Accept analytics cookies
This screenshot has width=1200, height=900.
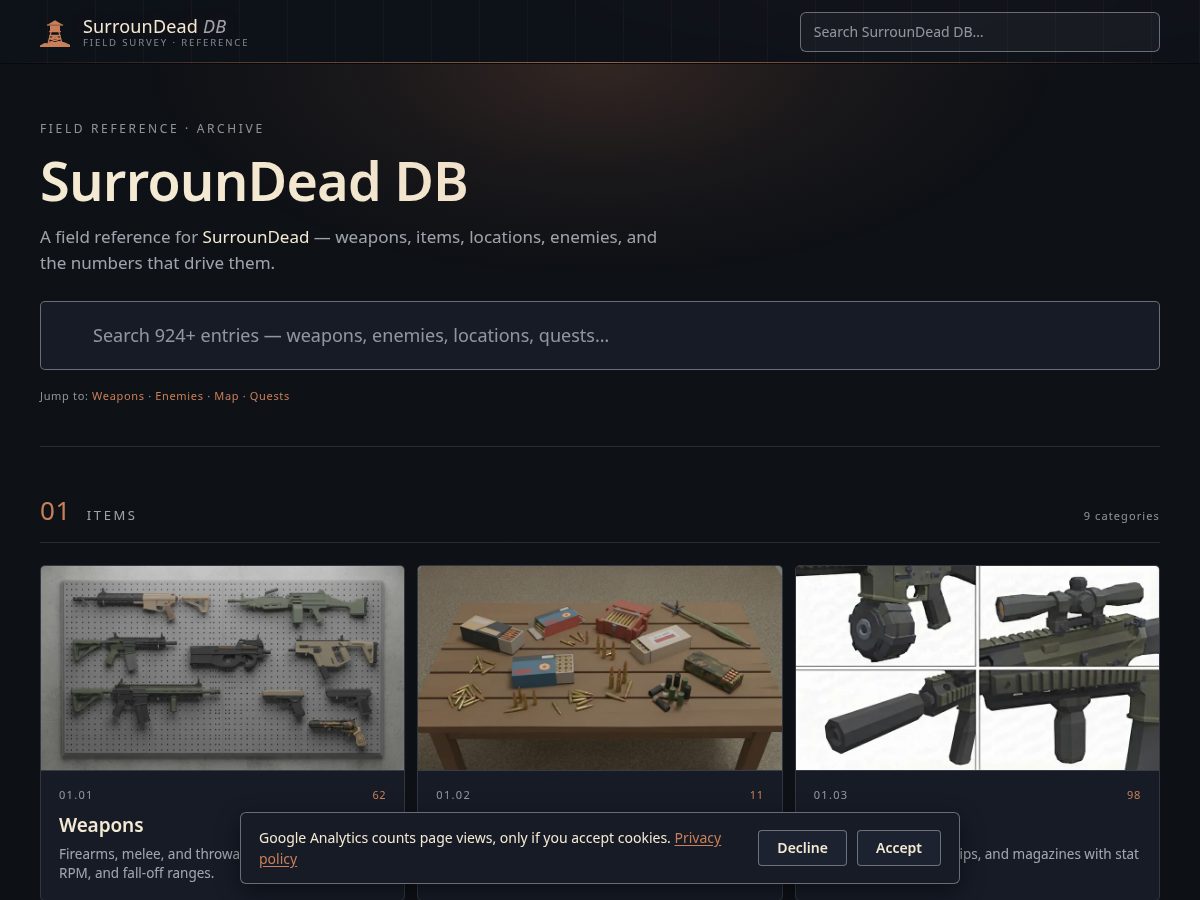[898, 848]
